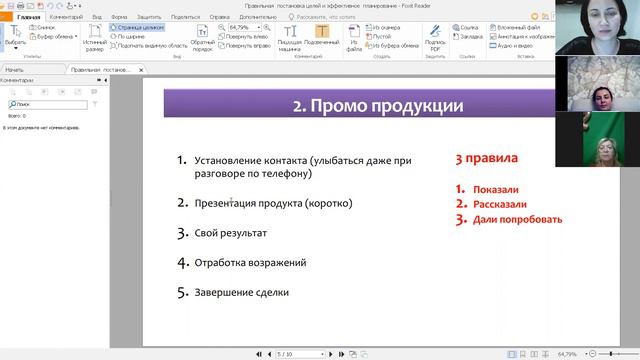640x360 pixels.
Task: Click the comments filter funnel icon
Action: 95,104
